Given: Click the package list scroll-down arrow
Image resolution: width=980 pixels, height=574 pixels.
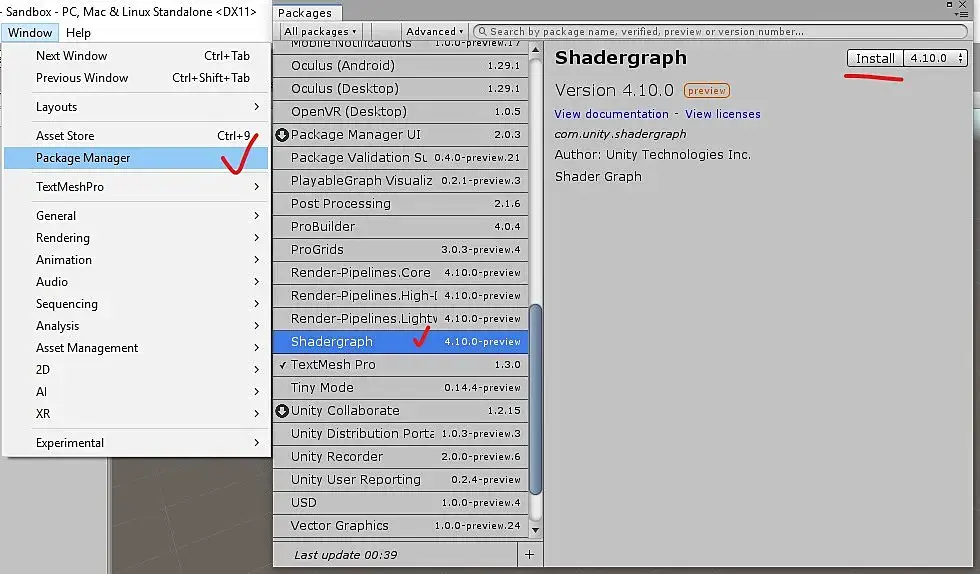Looking at the screenshot, I should (x=536, y=530).
